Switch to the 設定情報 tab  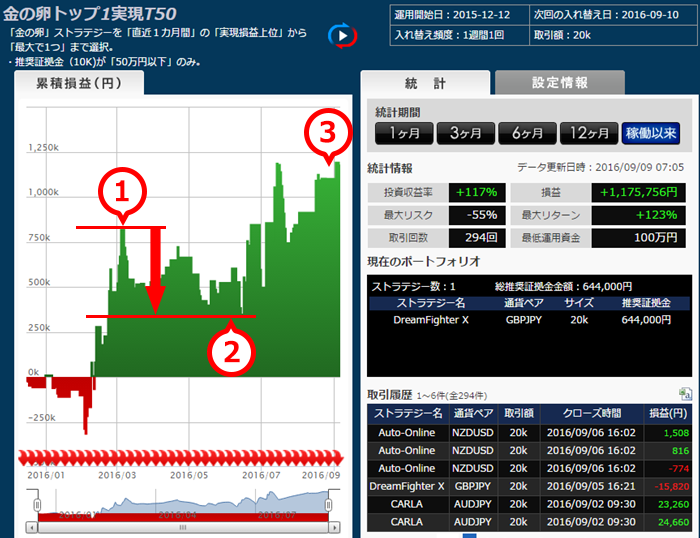(x=559, y=83)
